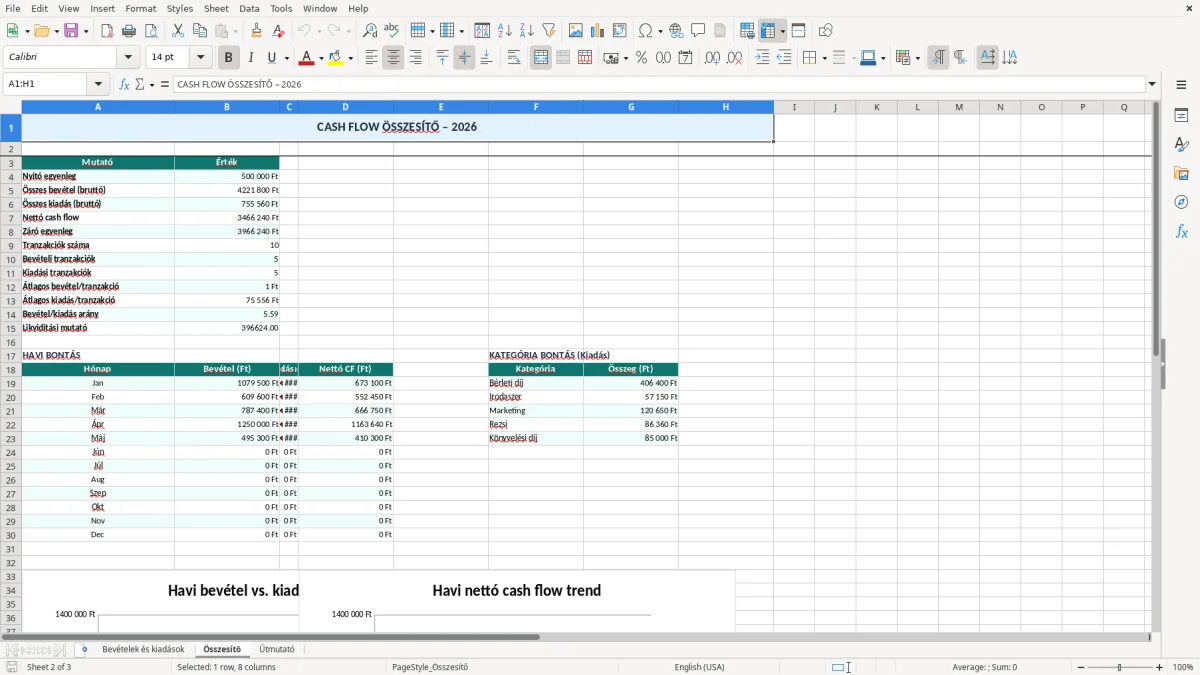The height and width of the screenshot is (675, 1200).
Task: Copy the selection to the clipboard
Action: (200, 31)
